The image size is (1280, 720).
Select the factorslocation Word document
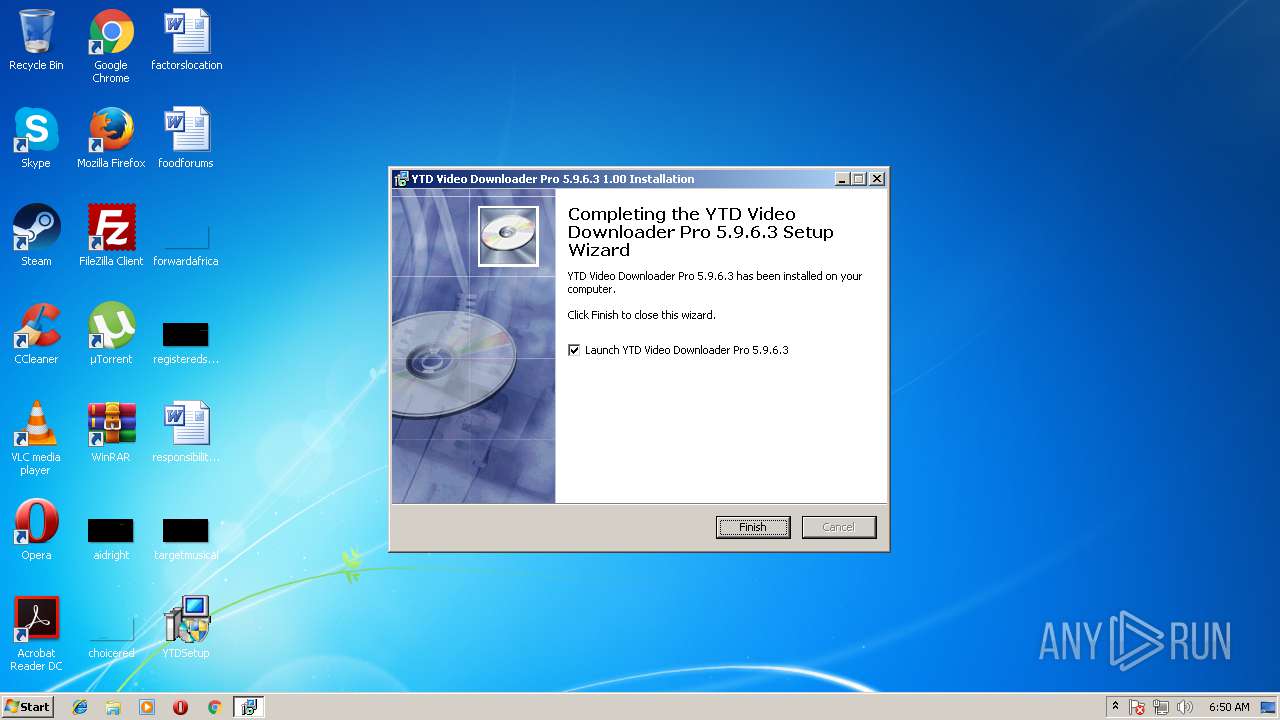(186, 40)
